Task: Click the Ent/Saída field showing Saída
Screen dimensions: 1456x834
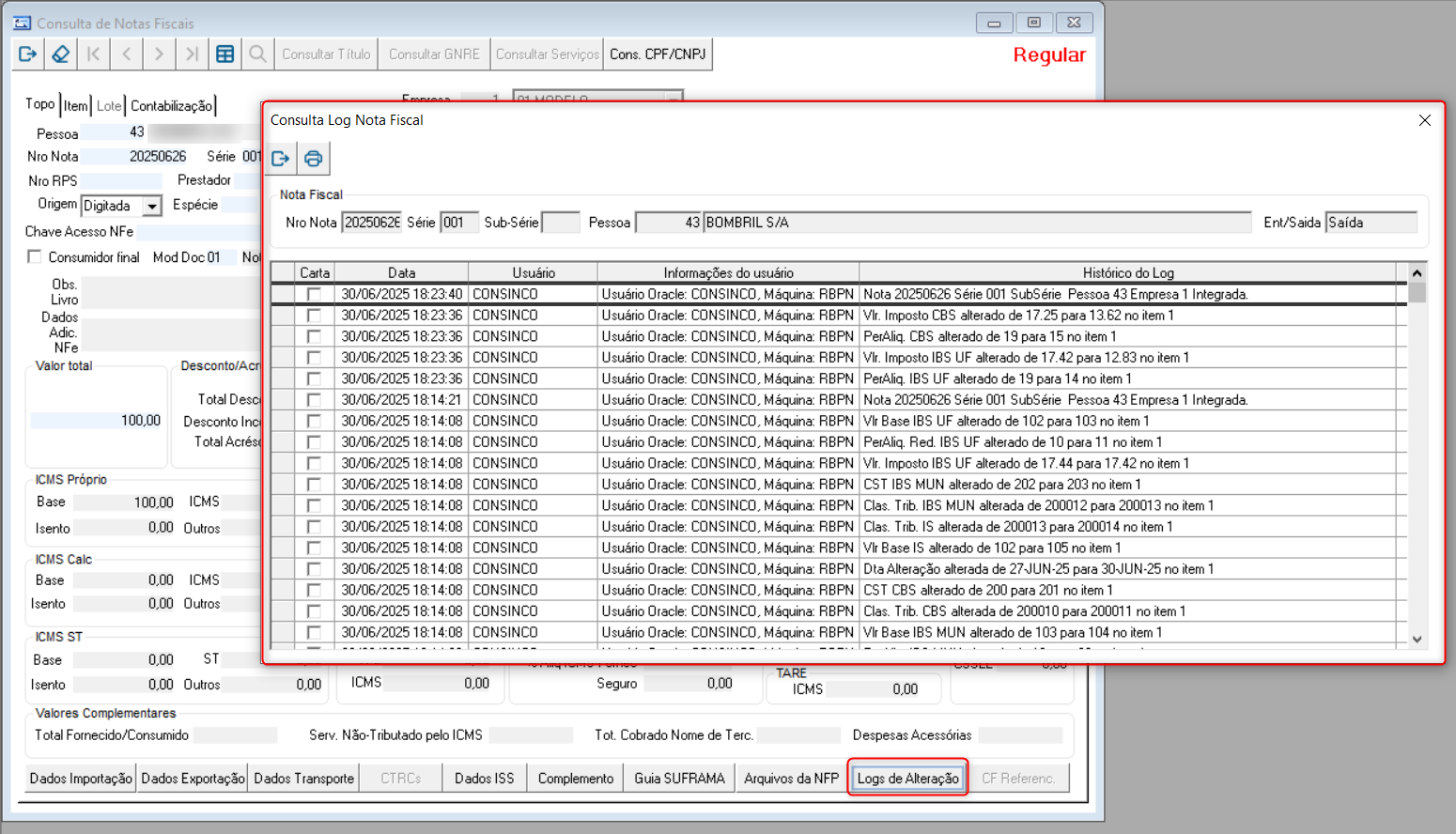Action: point(1371,223)
